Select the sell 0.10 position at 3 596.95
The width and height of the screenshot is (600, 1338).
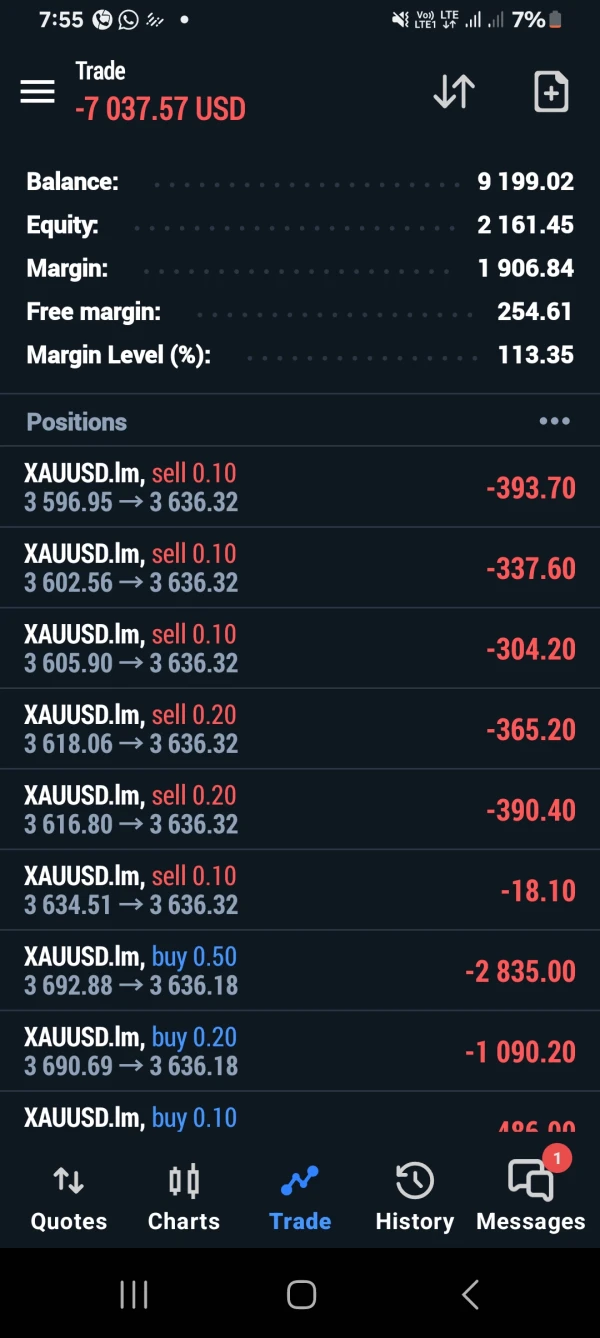pyautogui.click(x=300, y=487)
